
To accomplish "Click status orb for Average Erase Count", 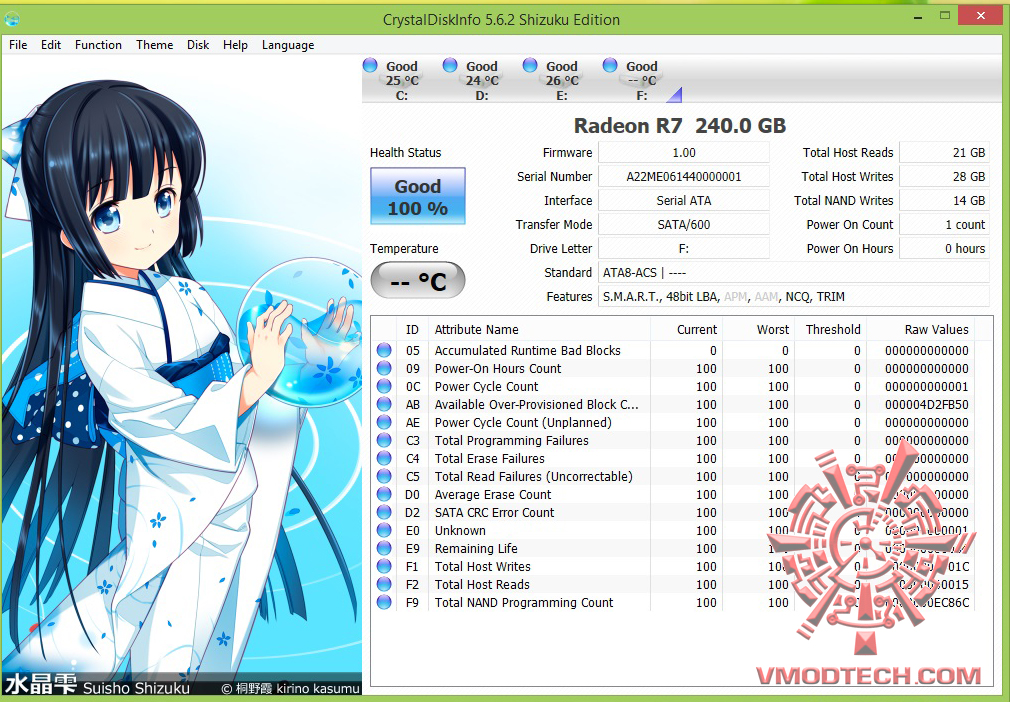I will [x=385, y=494].
